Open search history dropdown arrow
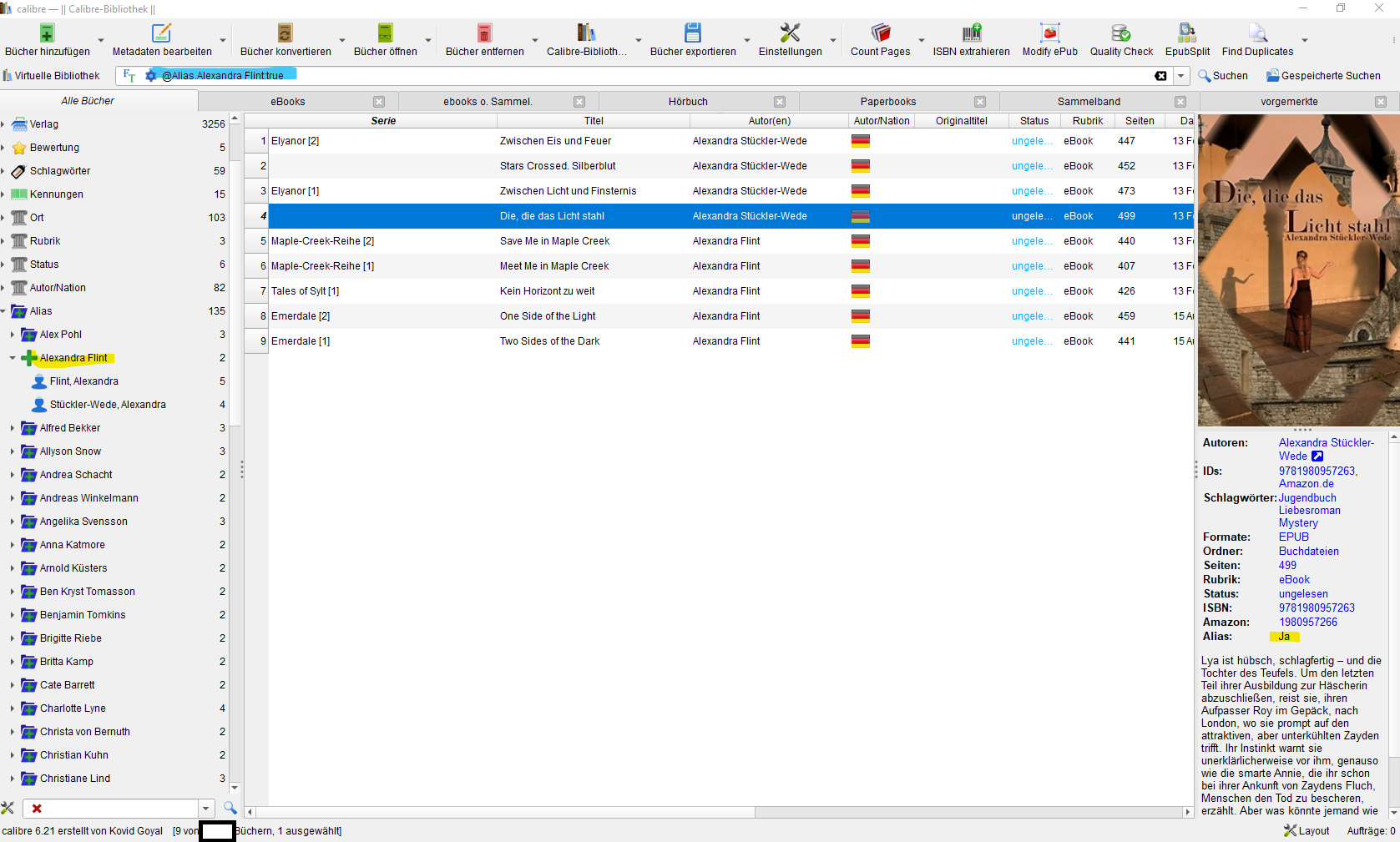The image size is (1400, 842). [x=1181, y=76]
